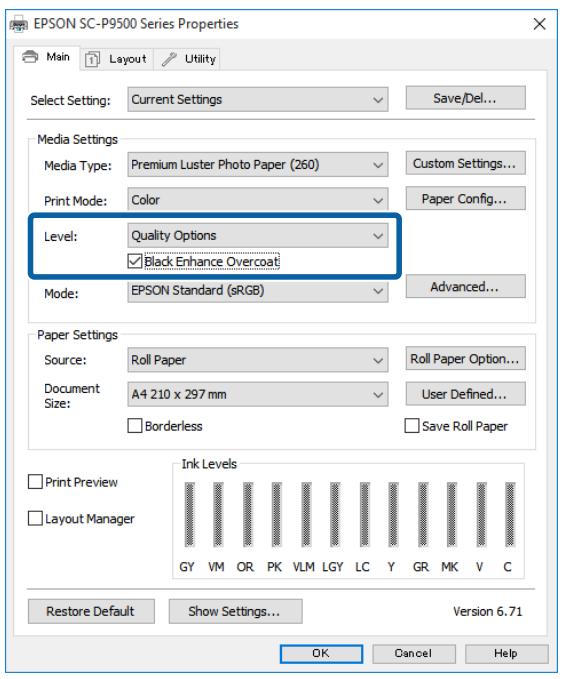Click the Cancel button
This screenshot has height=679, width=562.
coord(414,653)
